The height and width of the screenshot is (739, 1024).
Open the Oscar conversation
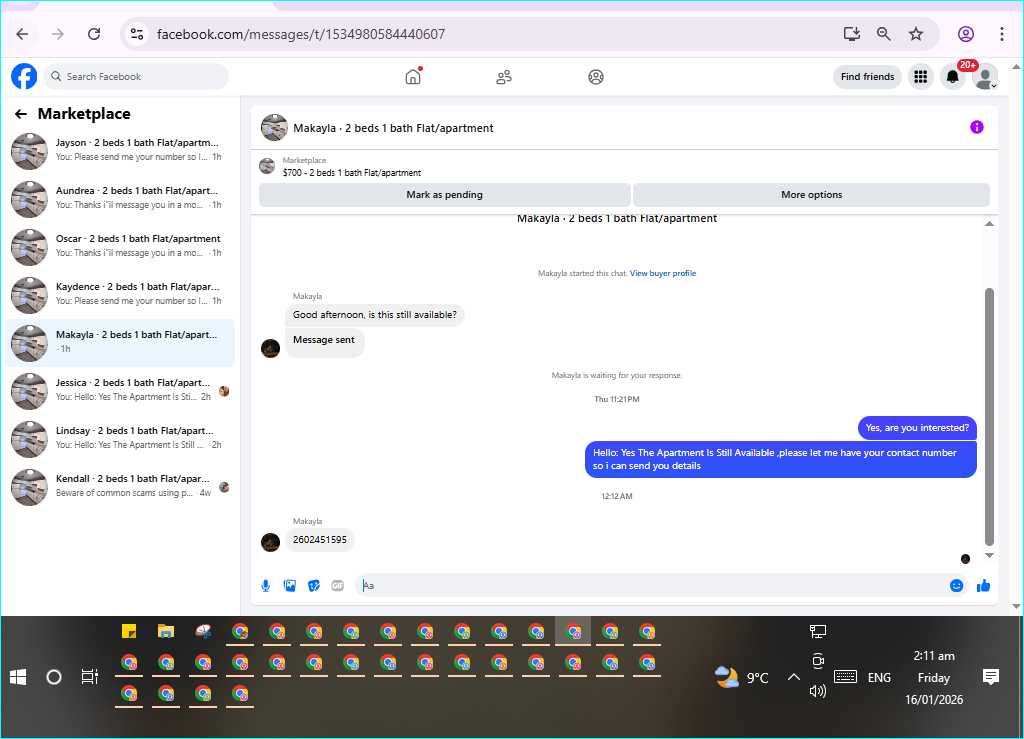[x=120, y=247]
